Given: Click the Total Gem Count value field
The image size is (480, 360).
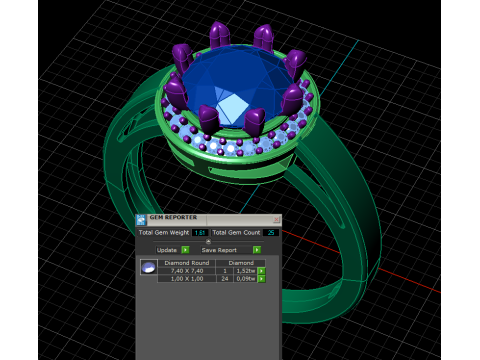Looking at the screenshot, I should 271,233.
